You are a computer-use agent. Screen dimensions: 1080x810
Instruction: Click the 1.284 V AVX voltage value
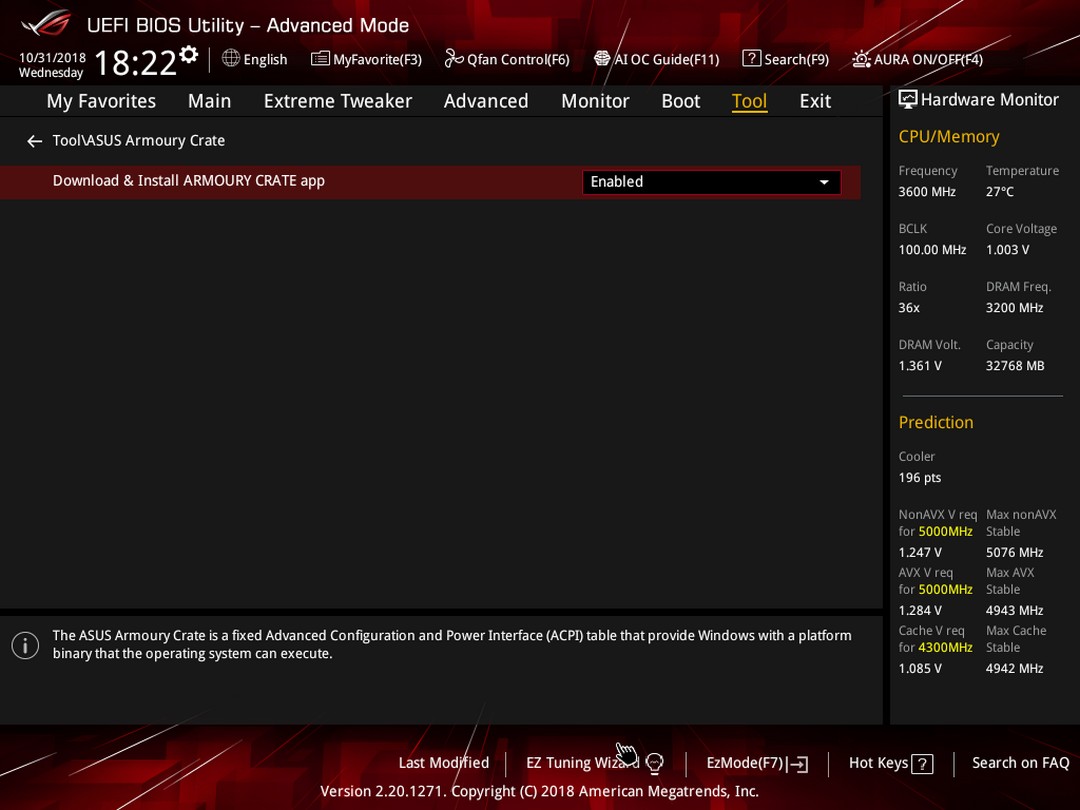pos(920,610)
